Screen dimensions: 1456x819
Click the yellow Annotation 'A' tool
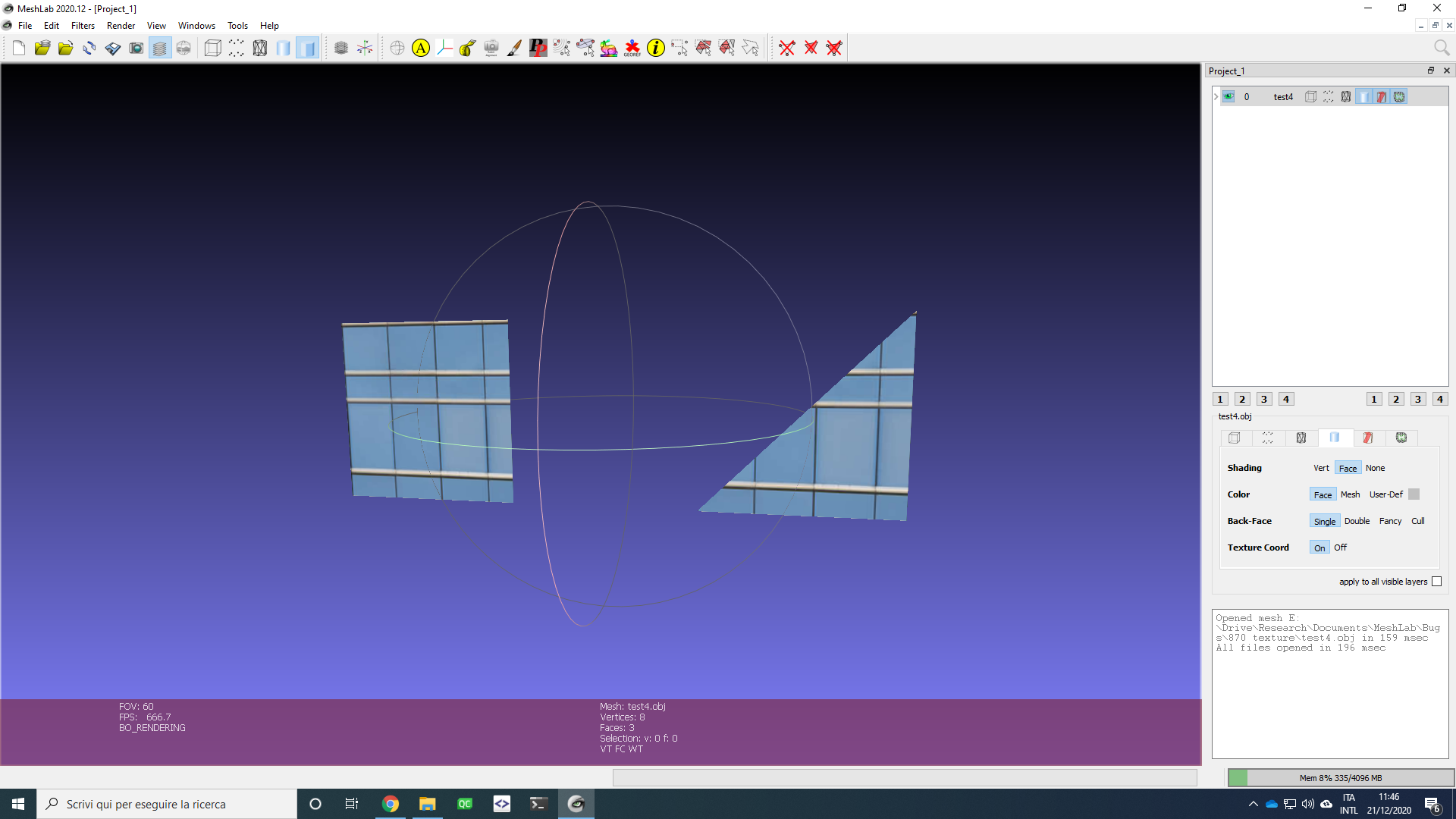(x=421, y=49)
